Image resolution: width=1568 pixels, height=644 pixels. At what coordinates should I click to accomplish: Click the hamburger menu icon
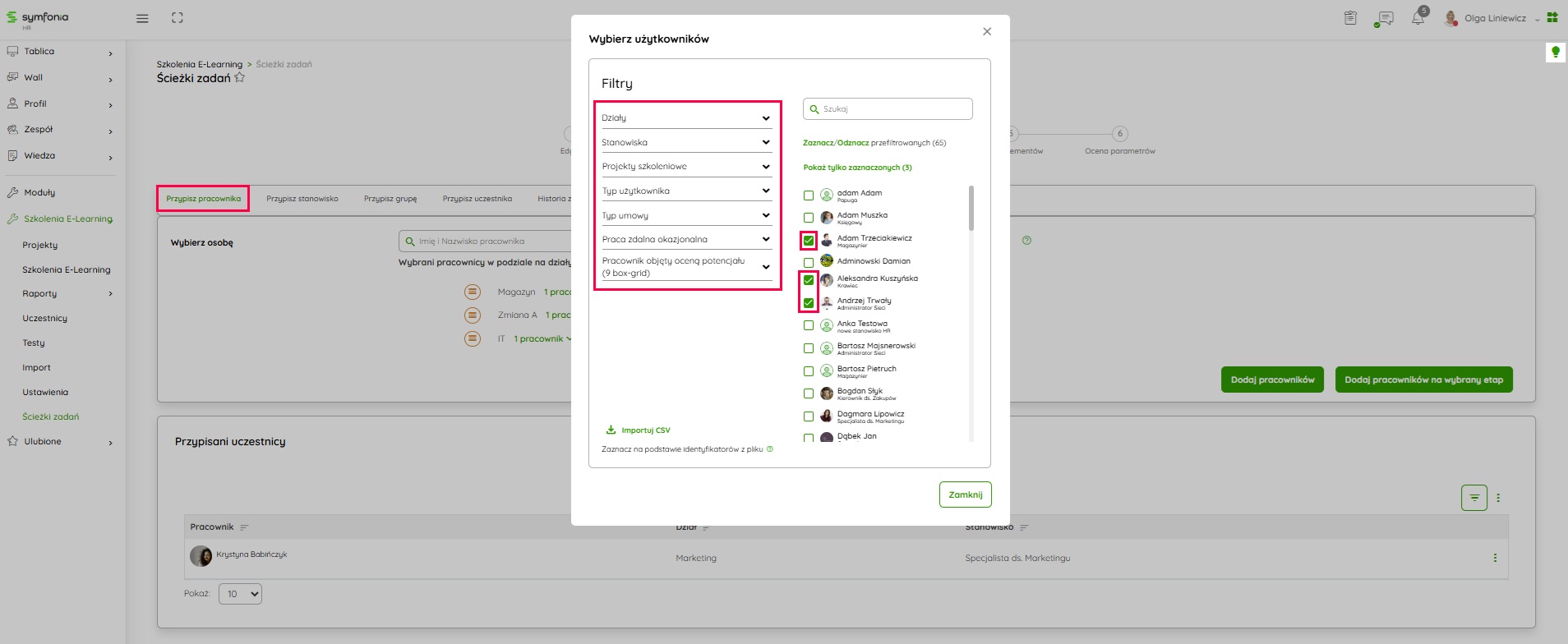coord(142,18)
